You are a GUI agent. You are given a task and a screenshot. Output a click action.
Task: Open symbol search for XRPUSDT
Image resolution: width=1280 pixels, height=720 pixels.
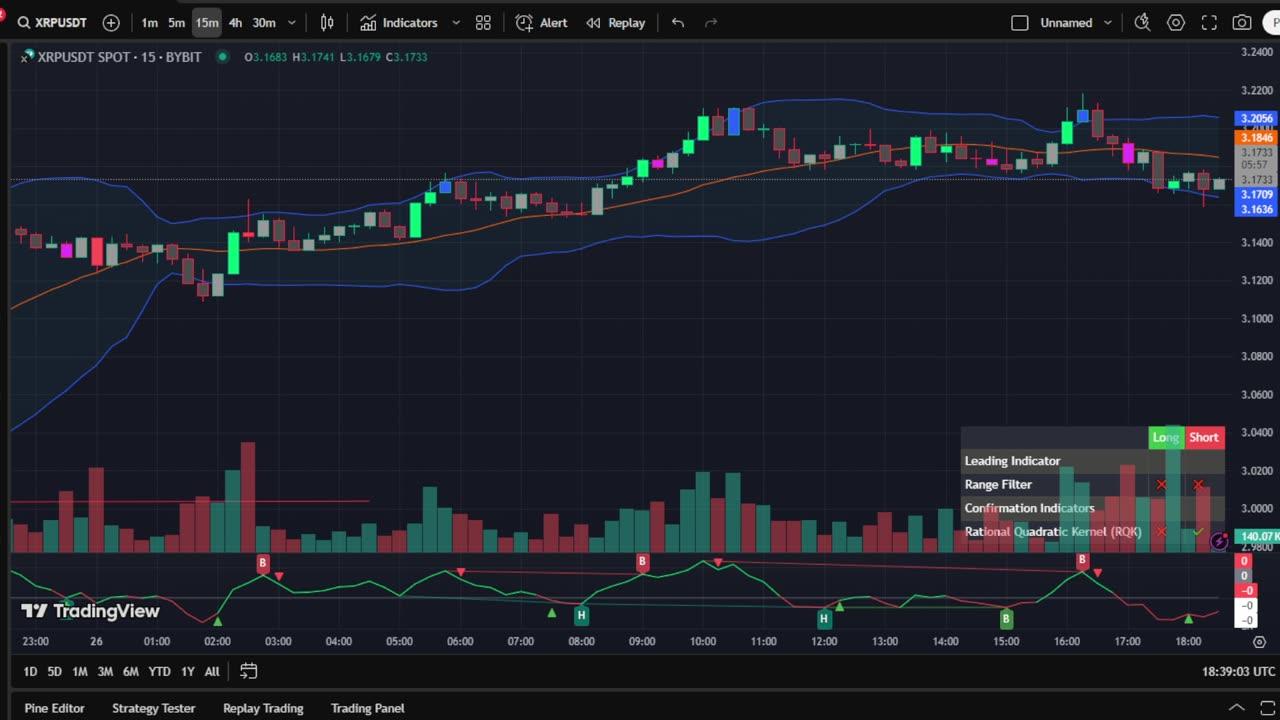point(54,22)
